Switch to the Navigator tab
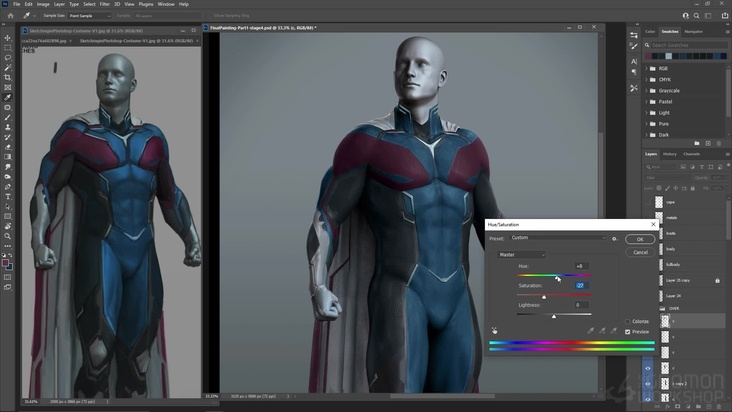Image resolution: width=732 pixels, height=412 pixels. [x=693, y=32]
